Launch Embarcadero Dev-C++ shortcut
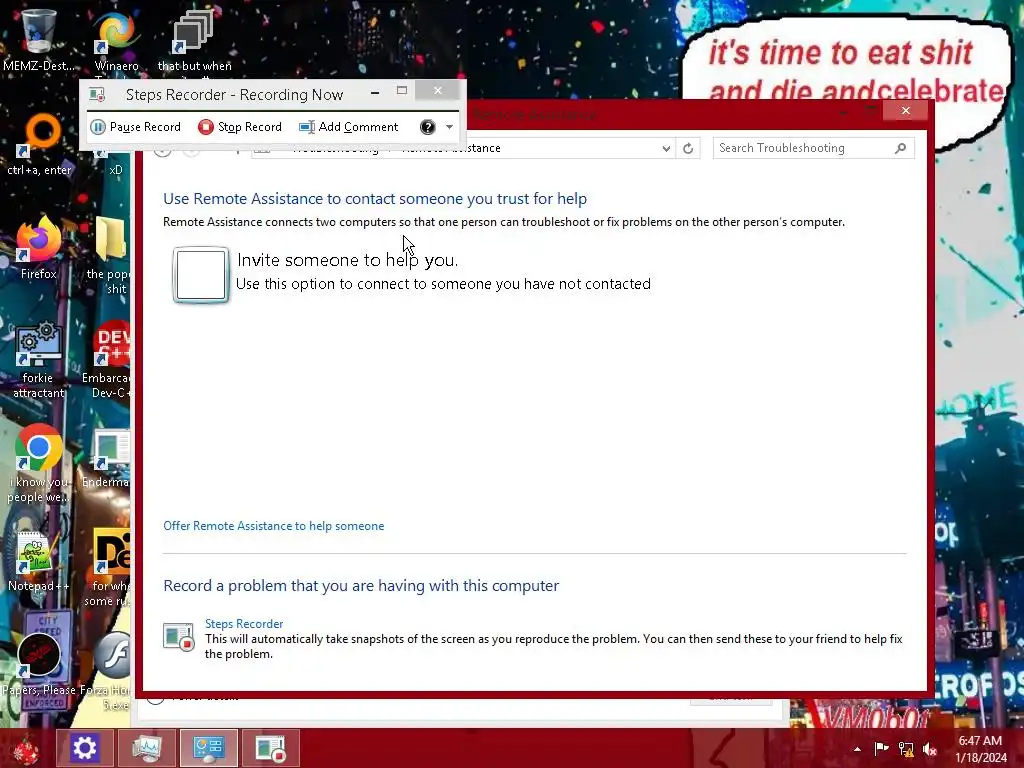 pyautogui.click(x=110, y=359)
